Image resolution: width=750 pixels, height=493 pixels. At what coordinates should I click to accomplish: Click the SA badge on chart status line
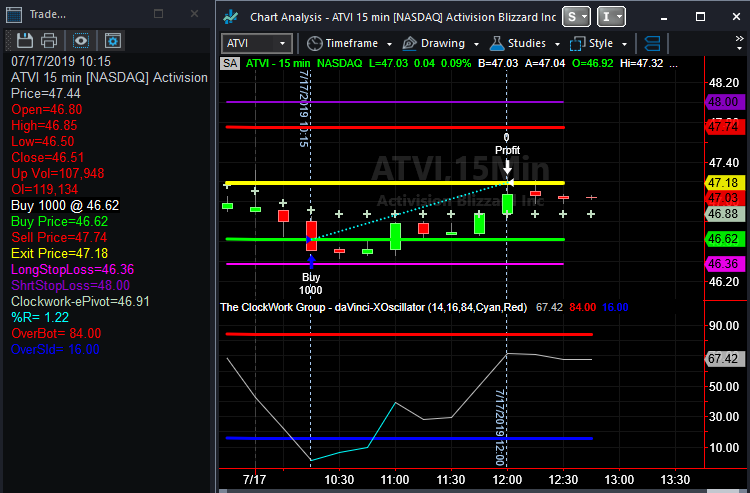pyautogui.click(x=230, y=63)
